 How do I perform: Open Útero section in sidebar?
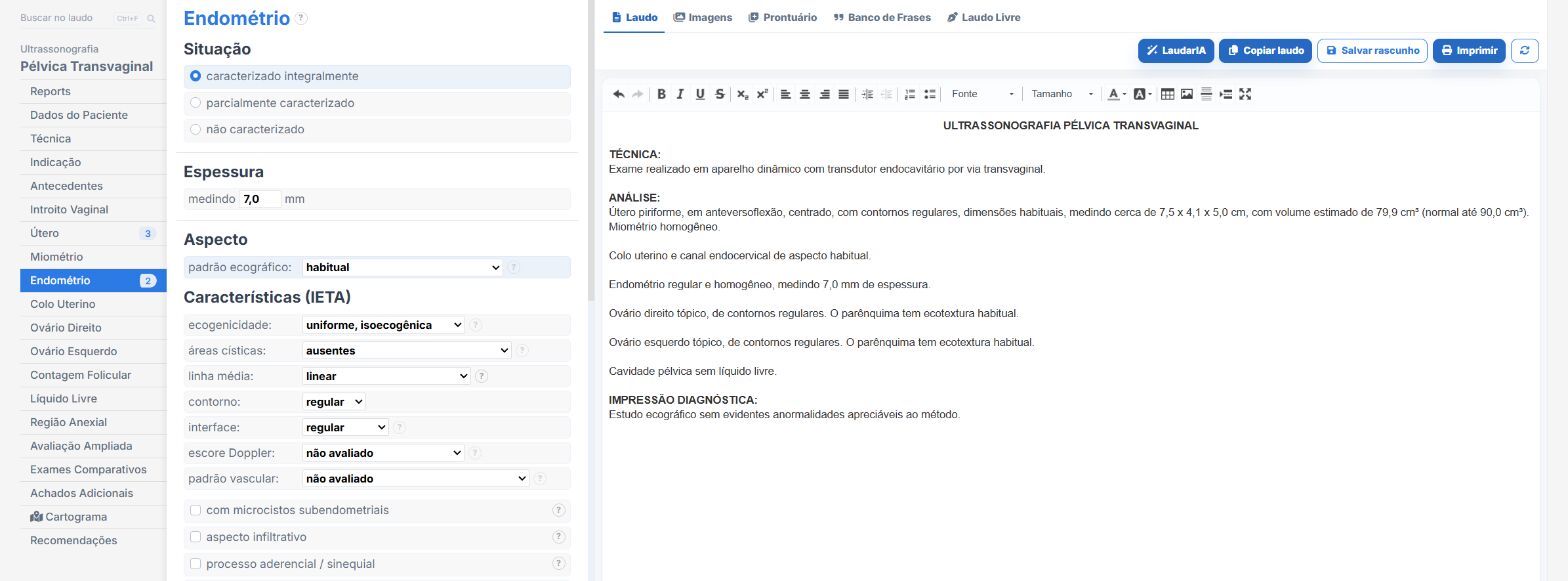(93, 233)
